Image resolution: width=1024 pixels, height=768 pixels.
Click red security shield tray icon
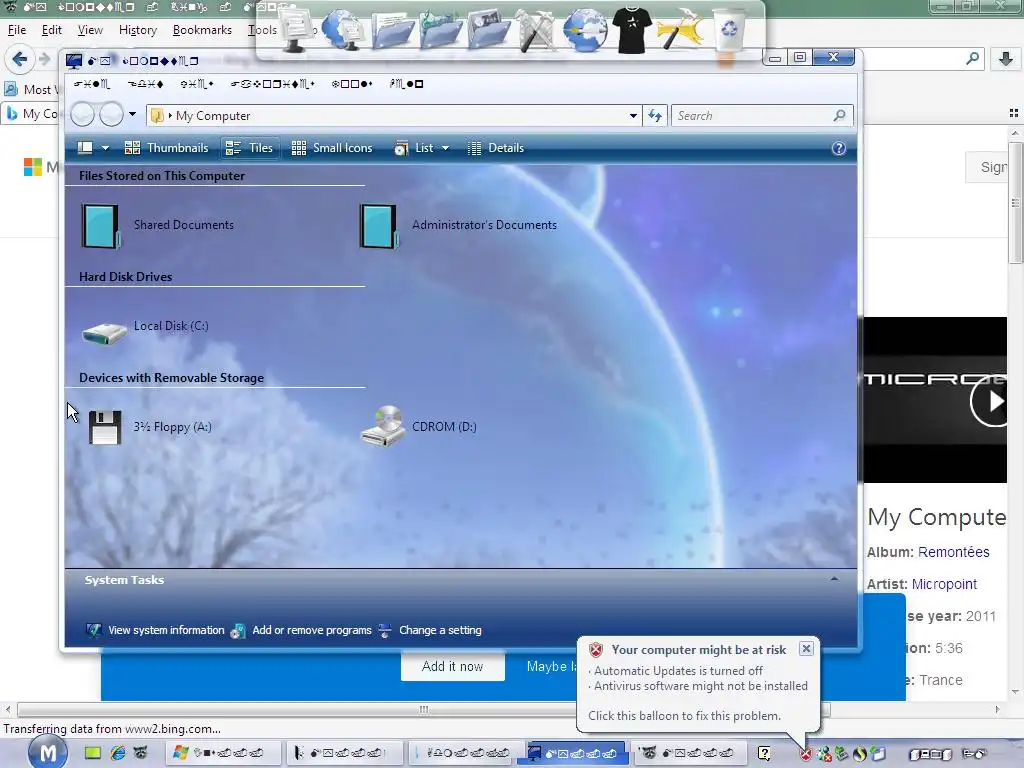click(806, 754)
